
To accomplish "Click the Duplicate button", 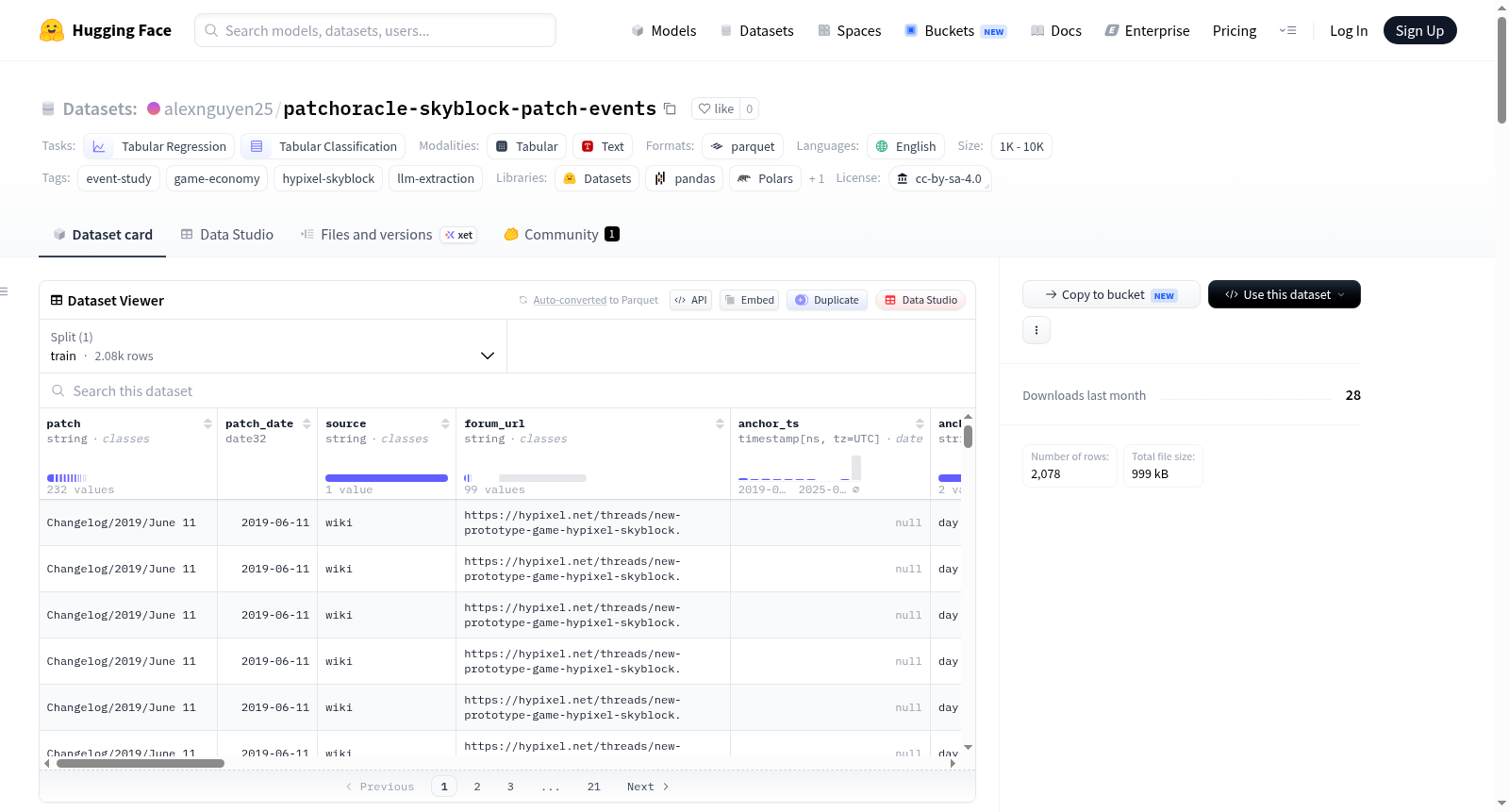I will click(827, 300).
